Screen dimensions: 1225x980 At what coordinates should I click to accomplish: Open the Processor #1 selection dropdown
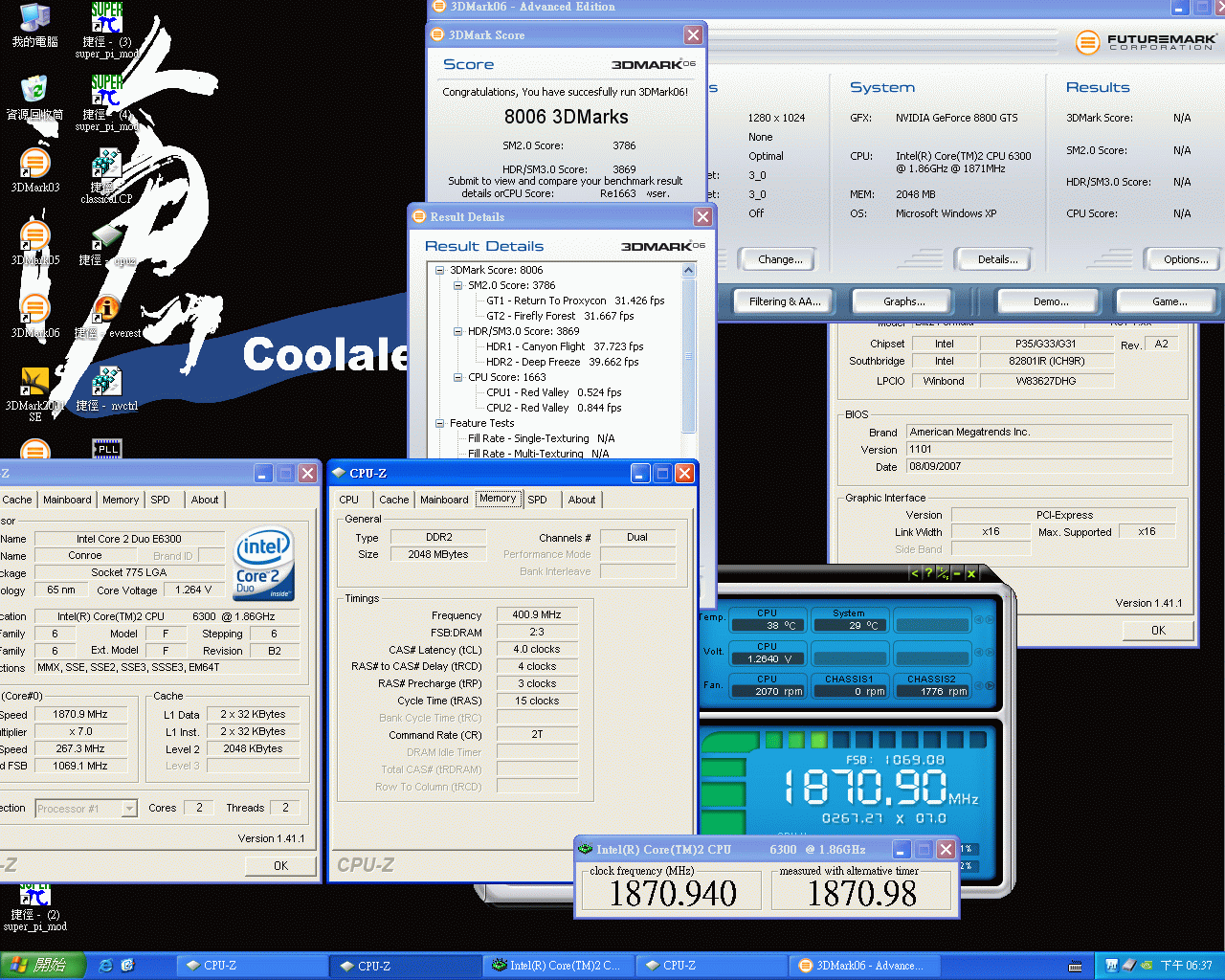129,809
